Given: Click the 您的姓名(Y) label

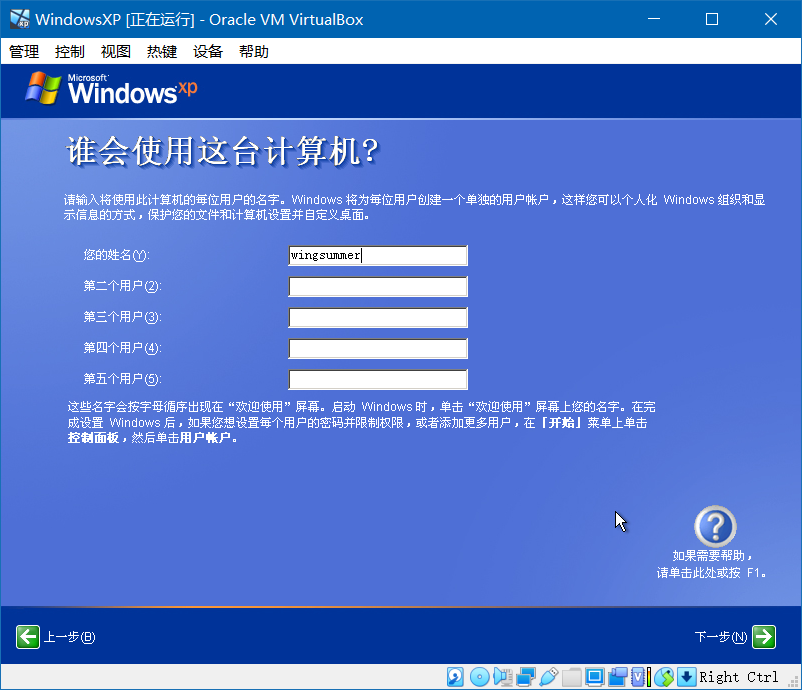Looking at the screenshot, I should coord(117,255).
